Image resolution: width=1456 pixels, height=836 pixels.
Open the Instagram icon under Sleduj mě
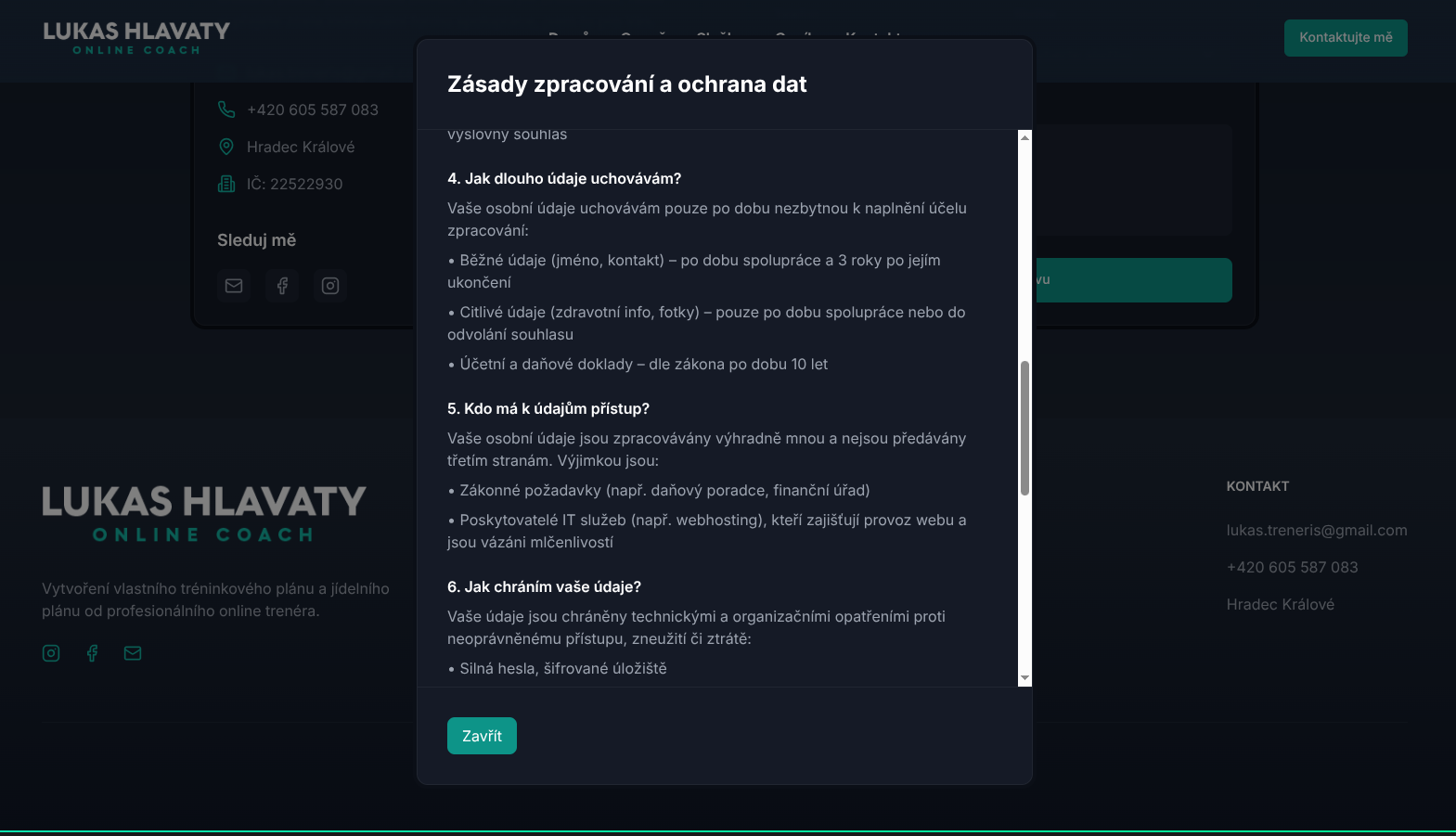tap(330, 286)
